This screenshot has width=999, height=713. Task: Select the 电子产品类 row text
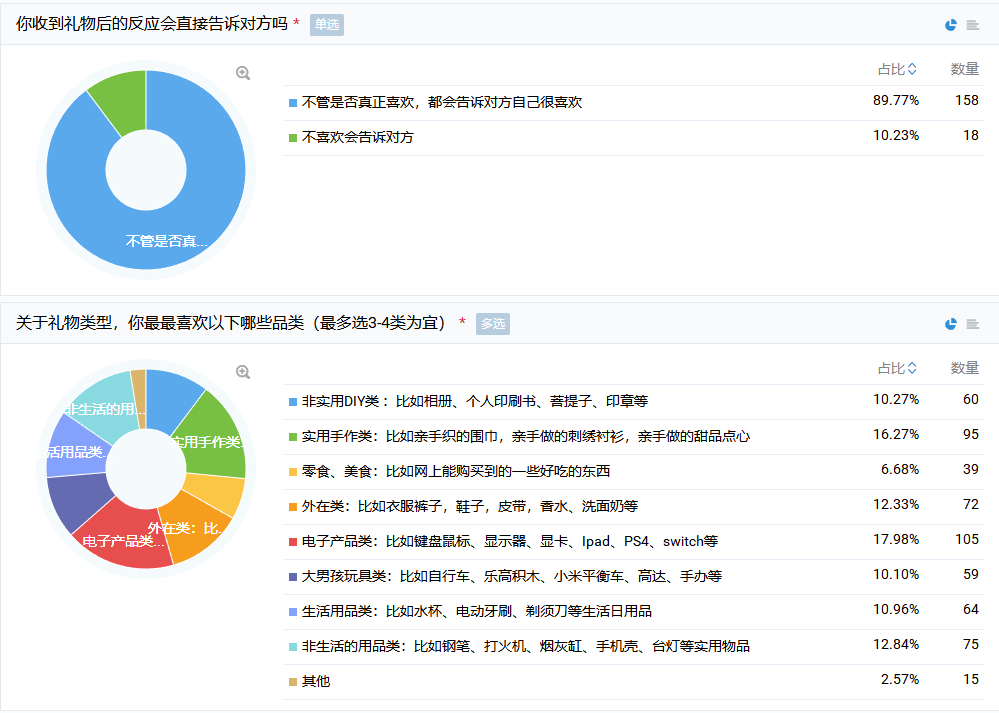[510, 541]
